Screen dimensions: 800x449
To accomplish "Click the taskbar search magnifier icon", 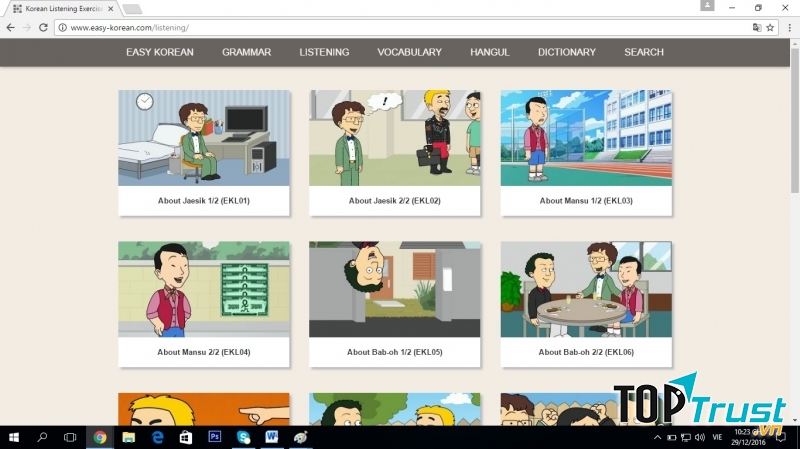I will [x=42, y=437].
